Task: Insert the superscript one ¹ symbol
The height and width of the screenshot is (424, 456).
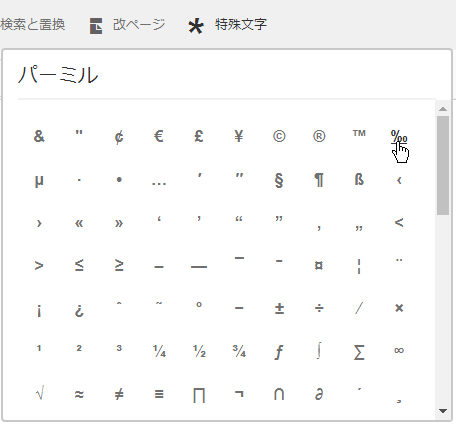Action: (x=39, y=348)
